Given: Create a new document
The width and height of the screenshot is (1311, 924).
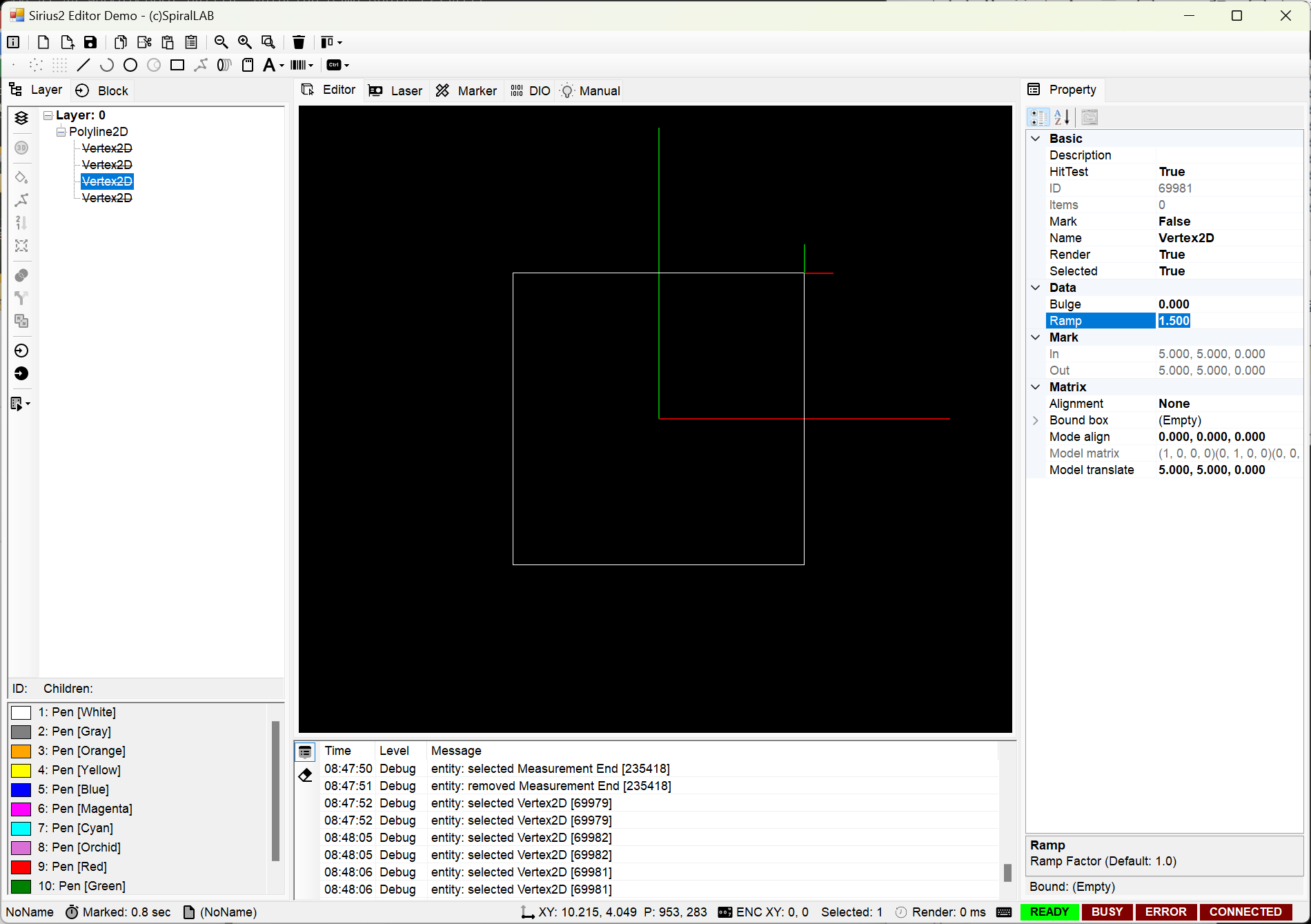Looking at the screenshot, I should pos(43,42).
